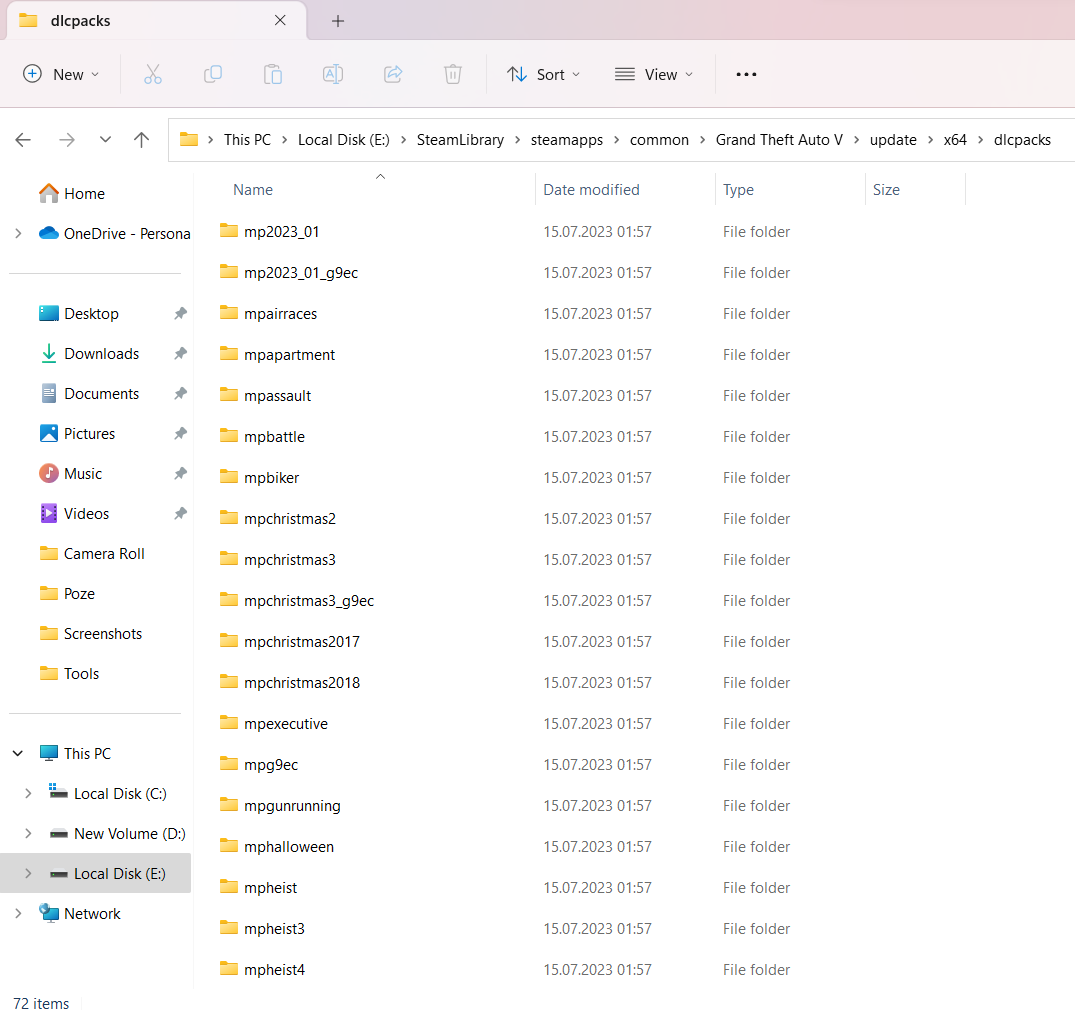The height and width of the screenshot is (1016, 1075).
Task: Click the mpbiker folder icon
Action: click(x=228, y=477)
